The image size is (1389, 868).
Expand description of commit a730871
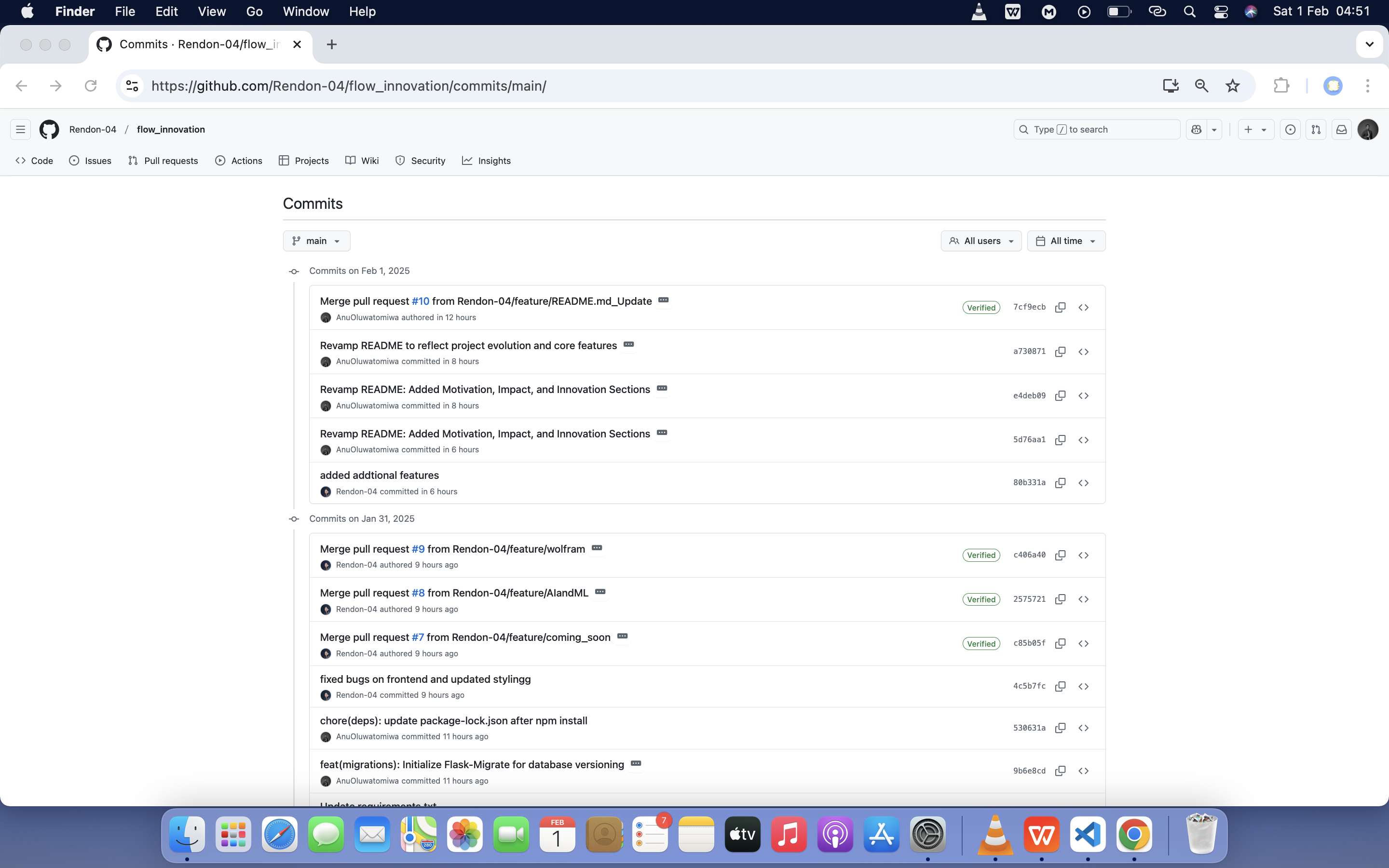(628, 344)
